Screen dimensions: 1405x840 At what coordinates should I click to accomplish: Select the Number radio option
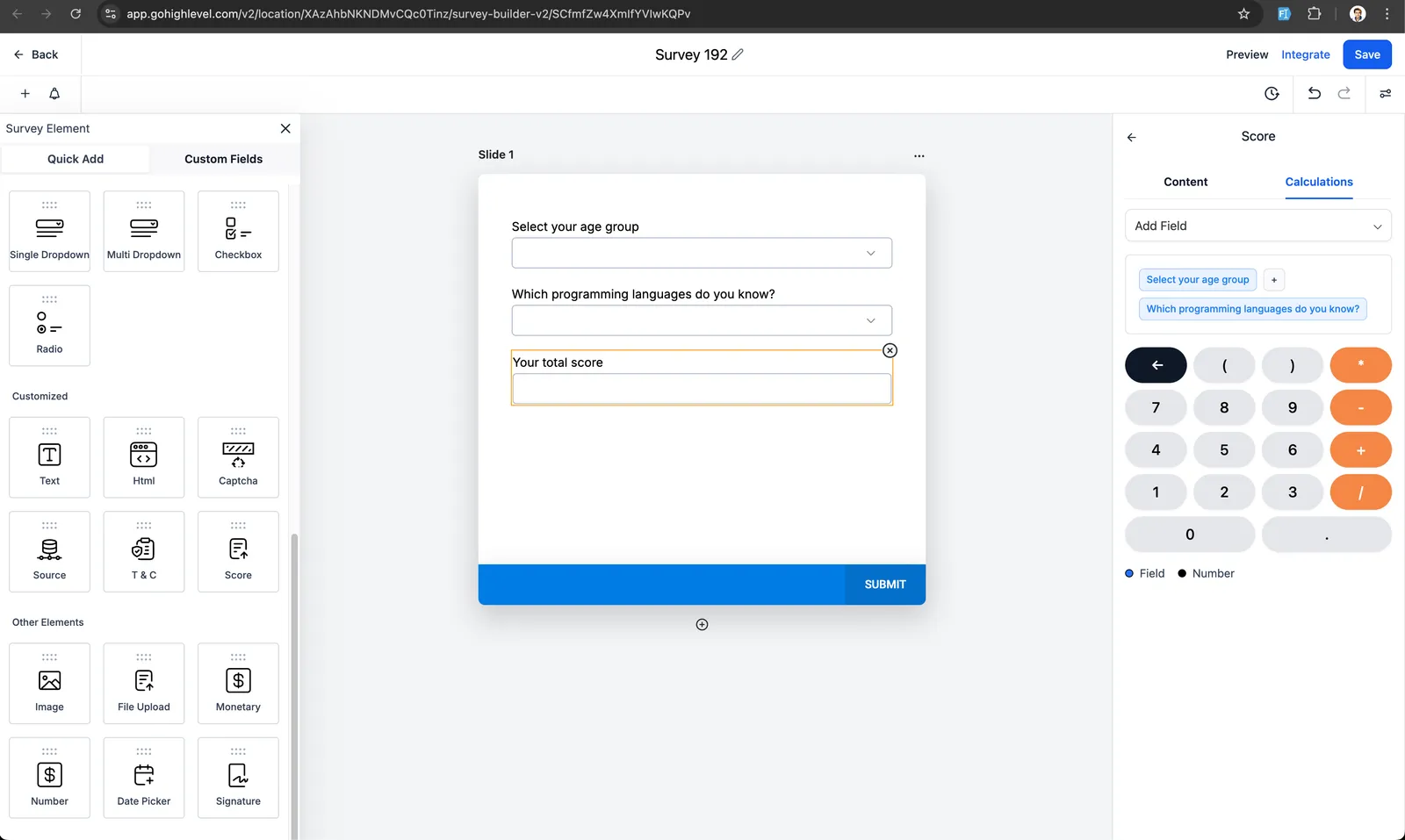tap(1206, 573)
